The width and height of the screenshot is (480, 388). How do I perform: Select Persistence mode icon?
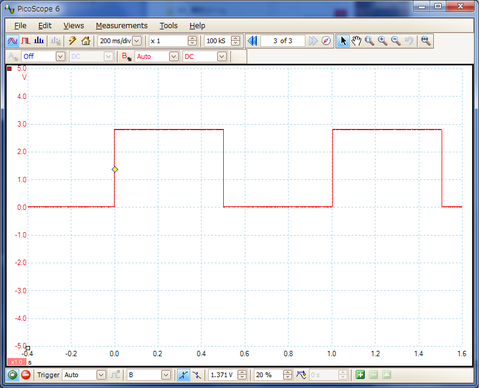pyautogui.click(x=26, y=41)
